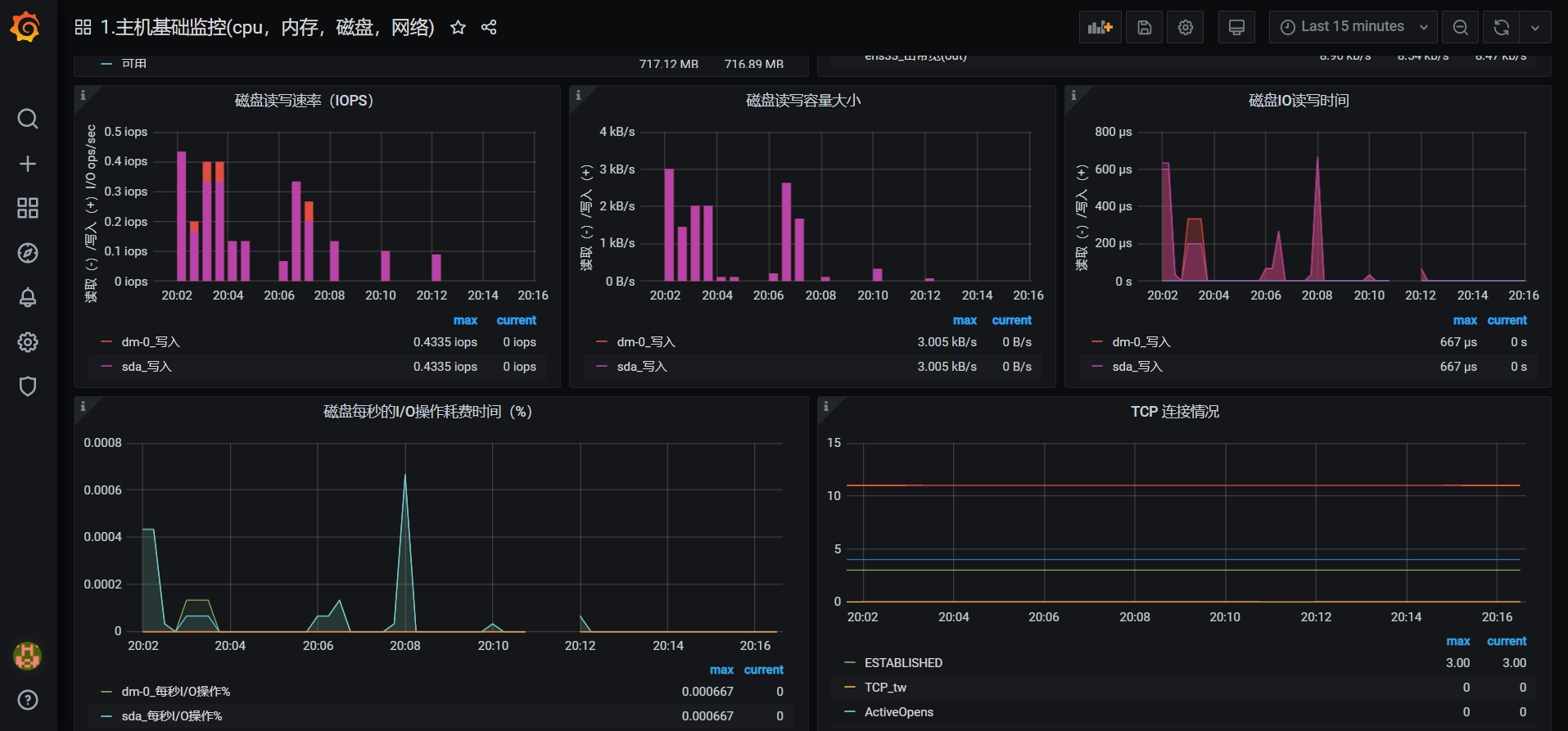Open the dashboard search icon in sidebar
This screenshot has height=731, width=1568.
click(28, 119)
